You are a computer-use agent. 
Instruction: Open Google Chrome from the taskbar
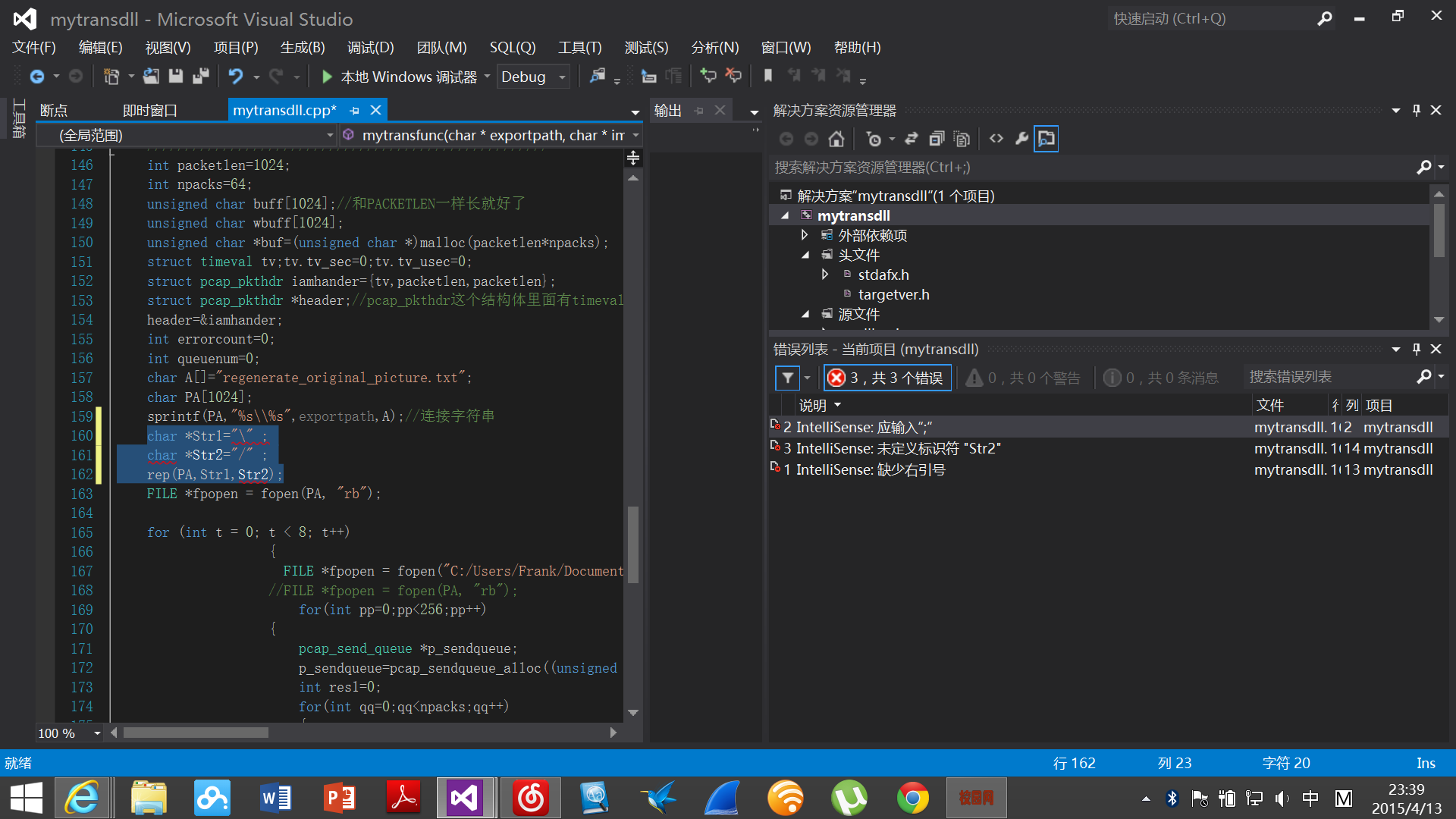coord(912,798)
